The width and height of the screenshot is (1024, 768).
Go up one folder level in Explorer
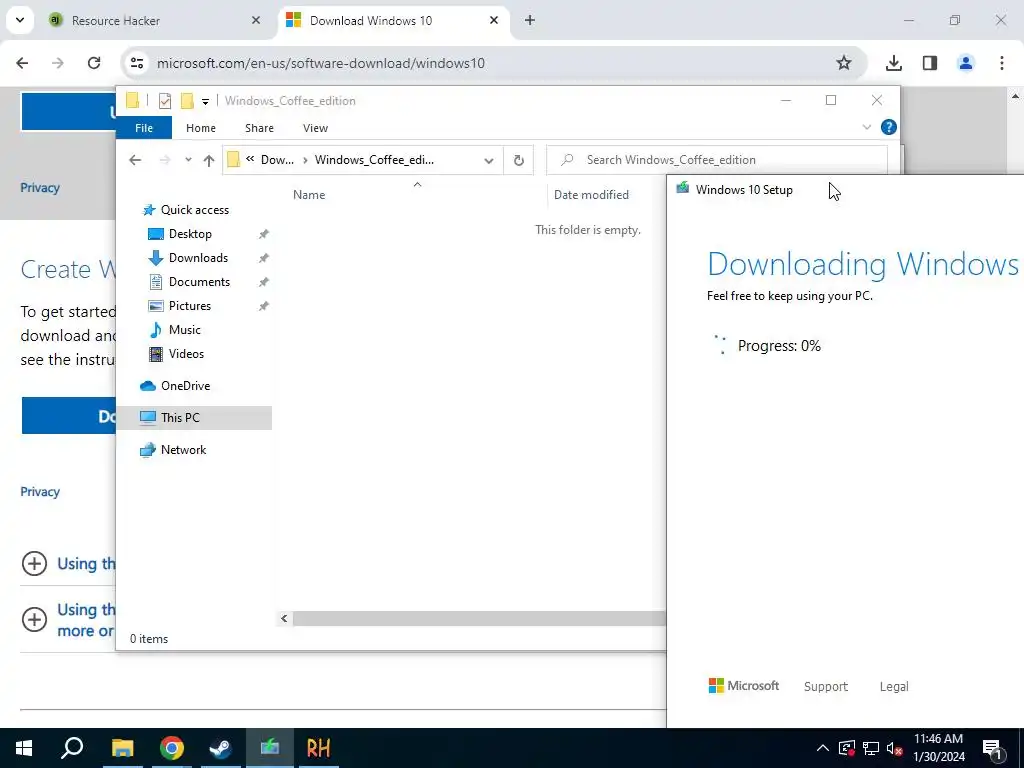coord(208,160)
